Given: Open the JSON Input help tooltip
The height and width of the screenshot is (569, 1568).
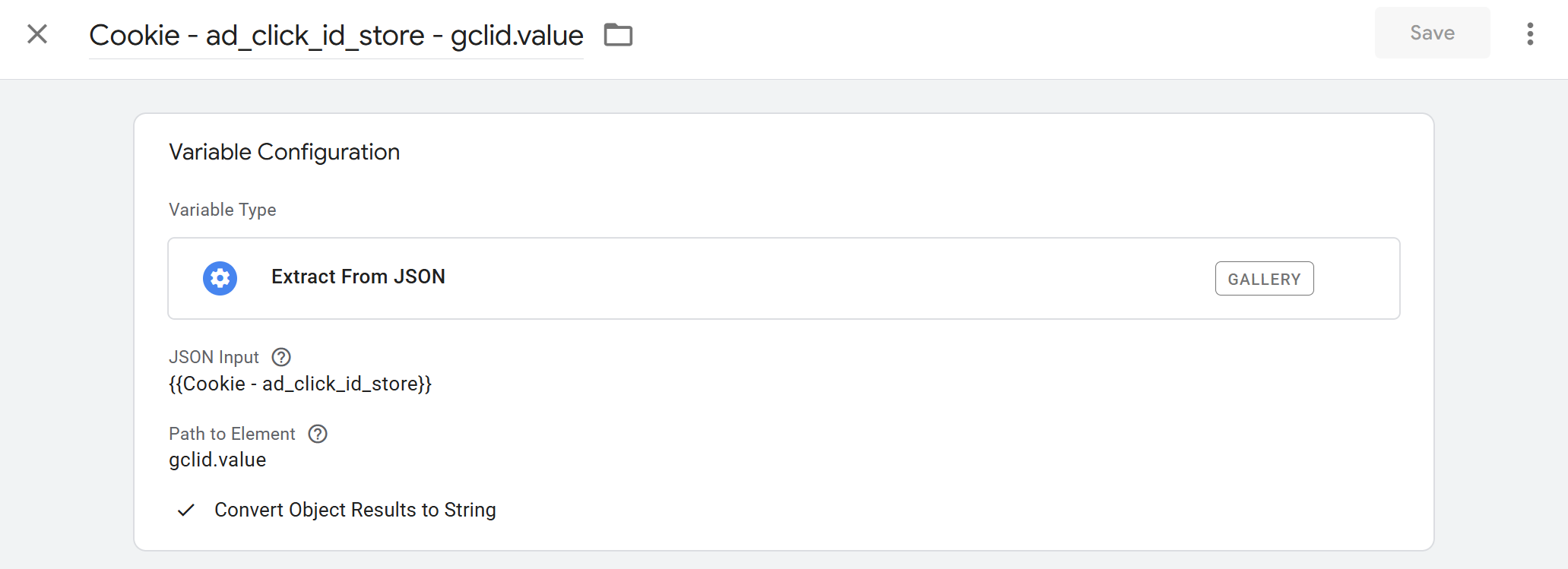Looking at the screenshot, I should click(280, 356).
